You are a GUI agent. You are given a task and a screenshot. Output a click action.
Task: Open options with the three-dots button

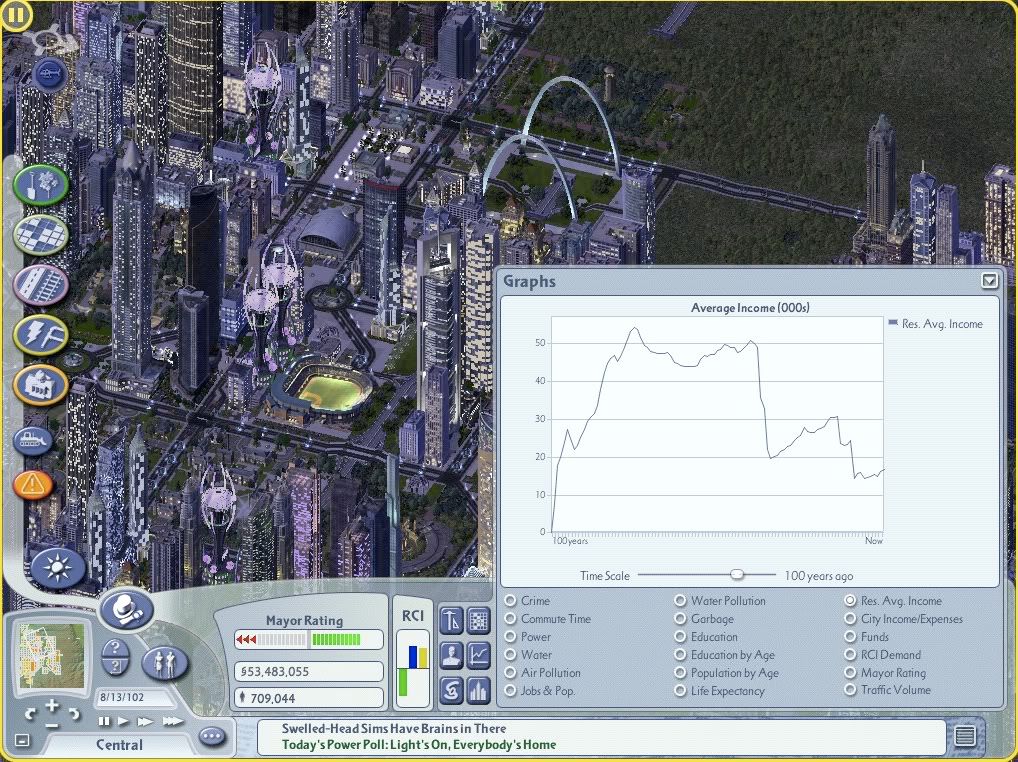click(x=212, y=737)
